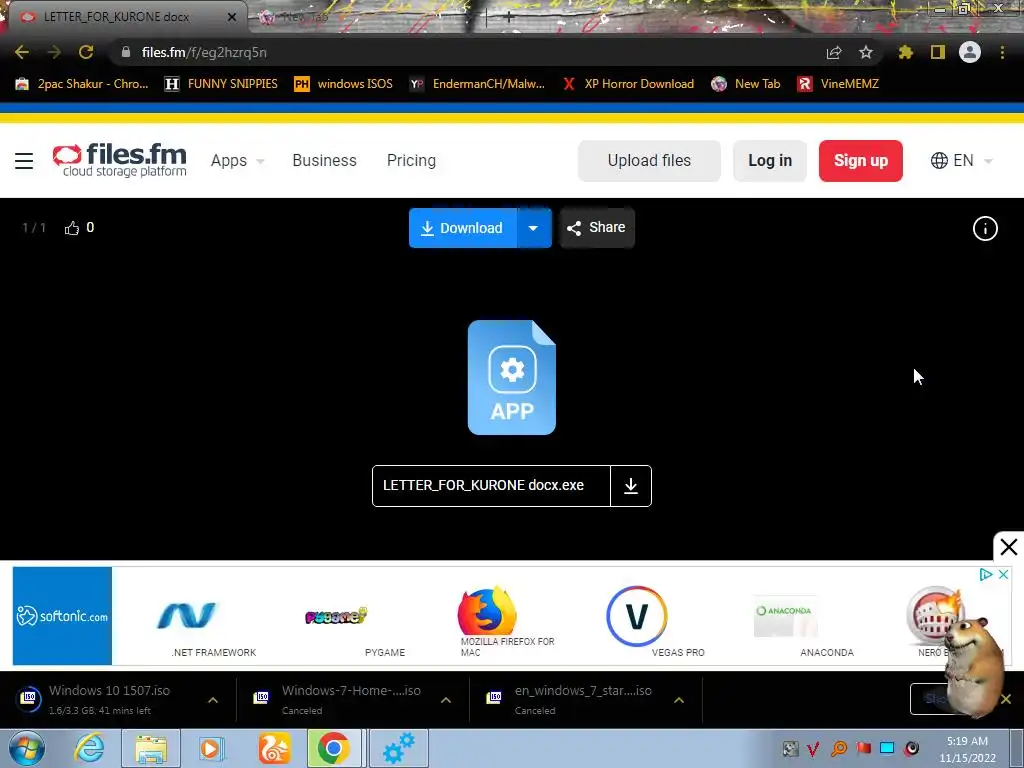Image resolution: width=1024 pixels, height=768 pixels.
Task: Click the red Sign up button
Action: point(861,161)
